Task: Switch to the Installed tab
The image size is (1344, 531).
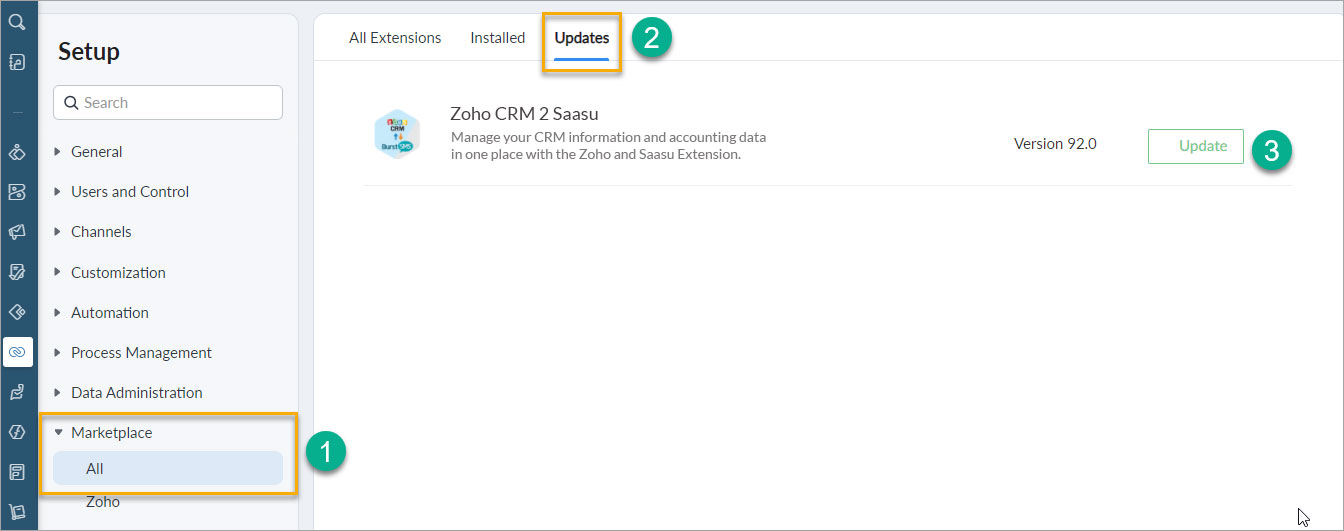Action: [498, 38]
